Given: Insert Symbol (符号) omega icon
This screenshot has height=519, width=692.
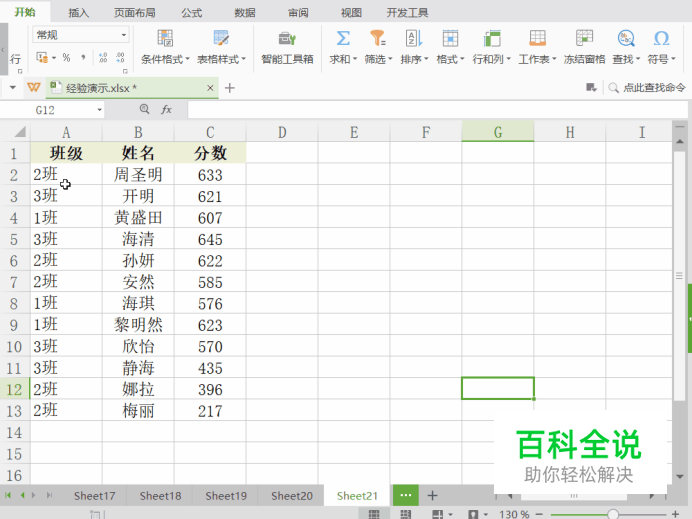Looking at the screenshot, I should (x=661, y=38).
